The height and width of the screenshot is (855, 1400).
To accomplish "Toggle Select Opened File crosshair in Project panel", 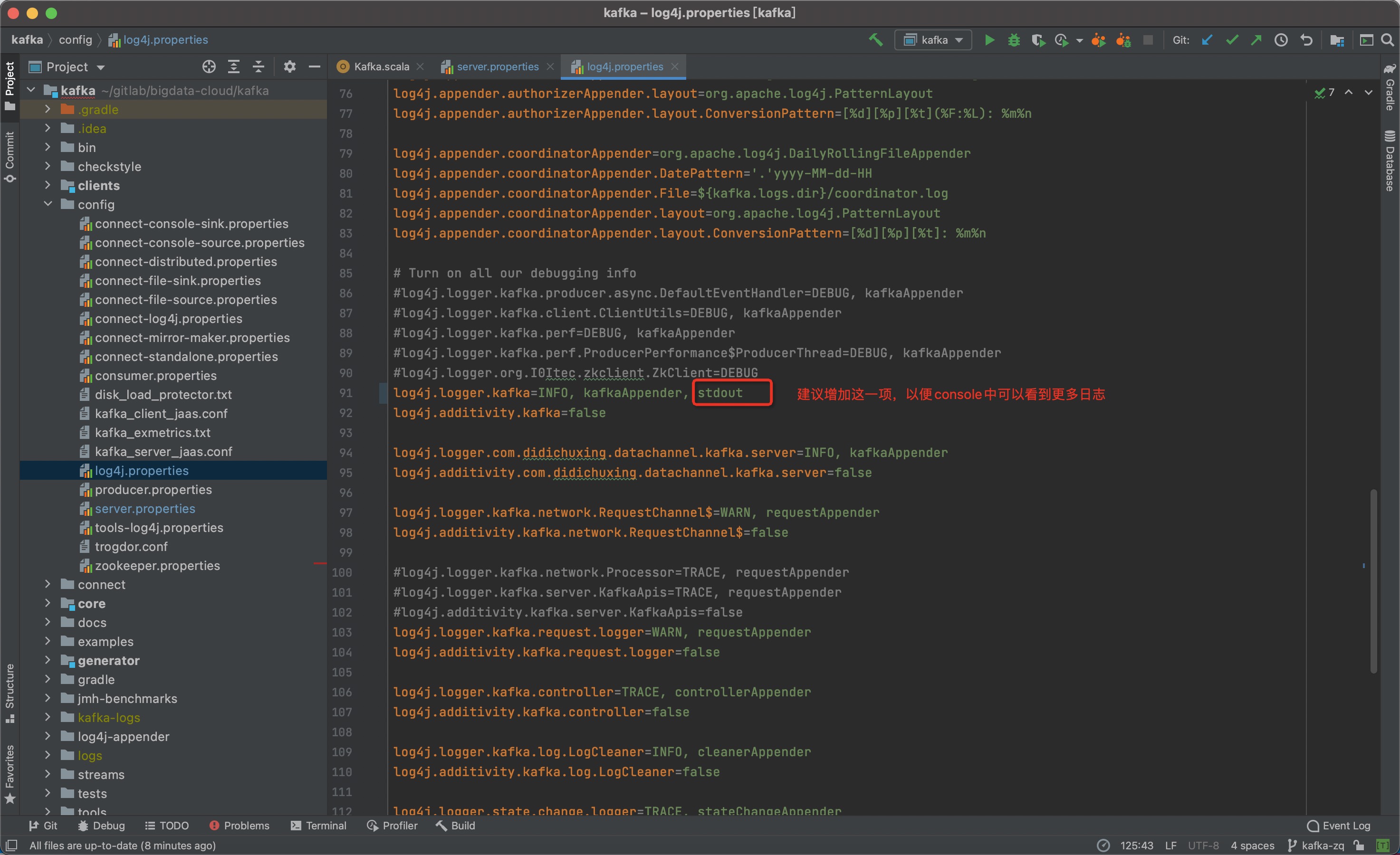I will (209, 66).
